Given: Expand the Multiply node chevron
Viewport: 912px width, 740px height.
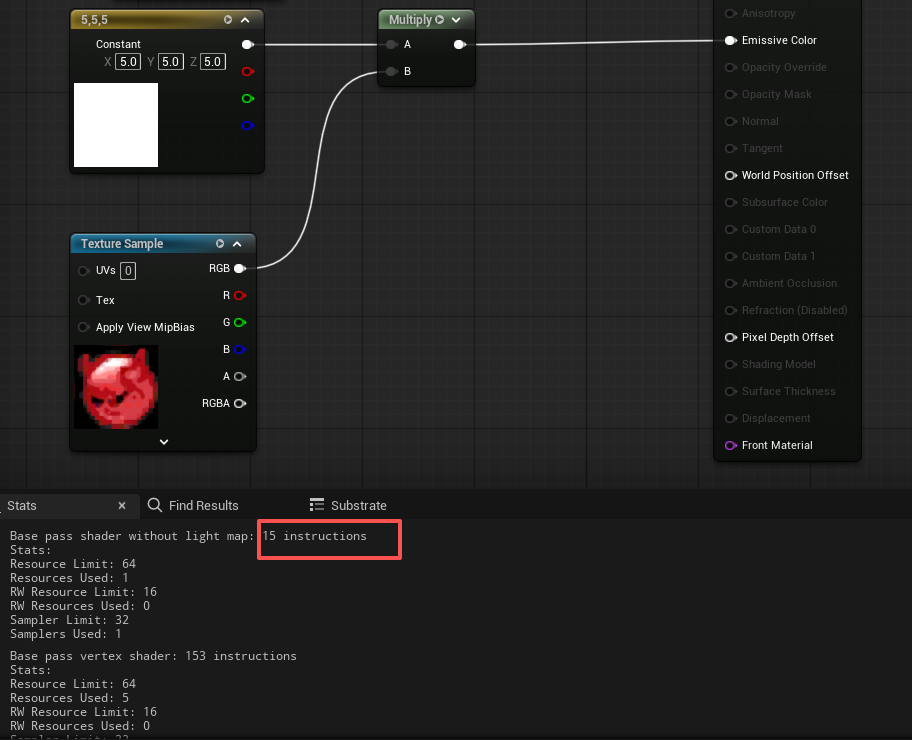Looking at the screenshot, I should pyautogui.click(x=456, y=20).
